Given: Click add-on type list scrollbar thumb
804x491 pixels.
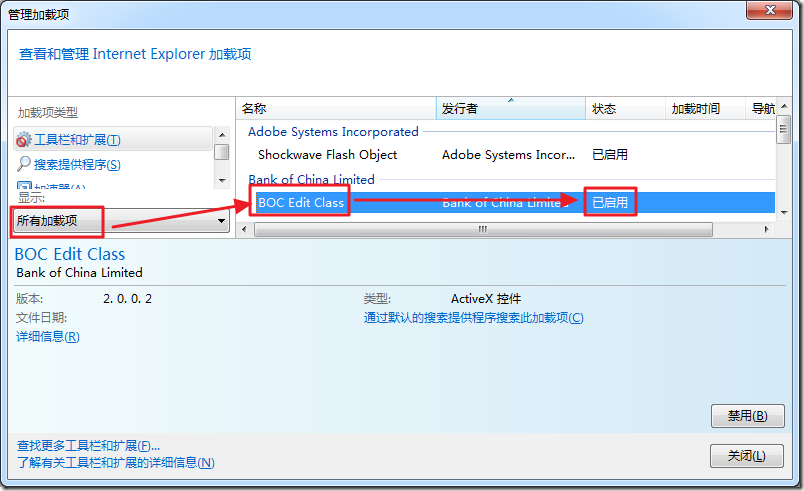Looking at the screenshot, I should tap(222, 152).
